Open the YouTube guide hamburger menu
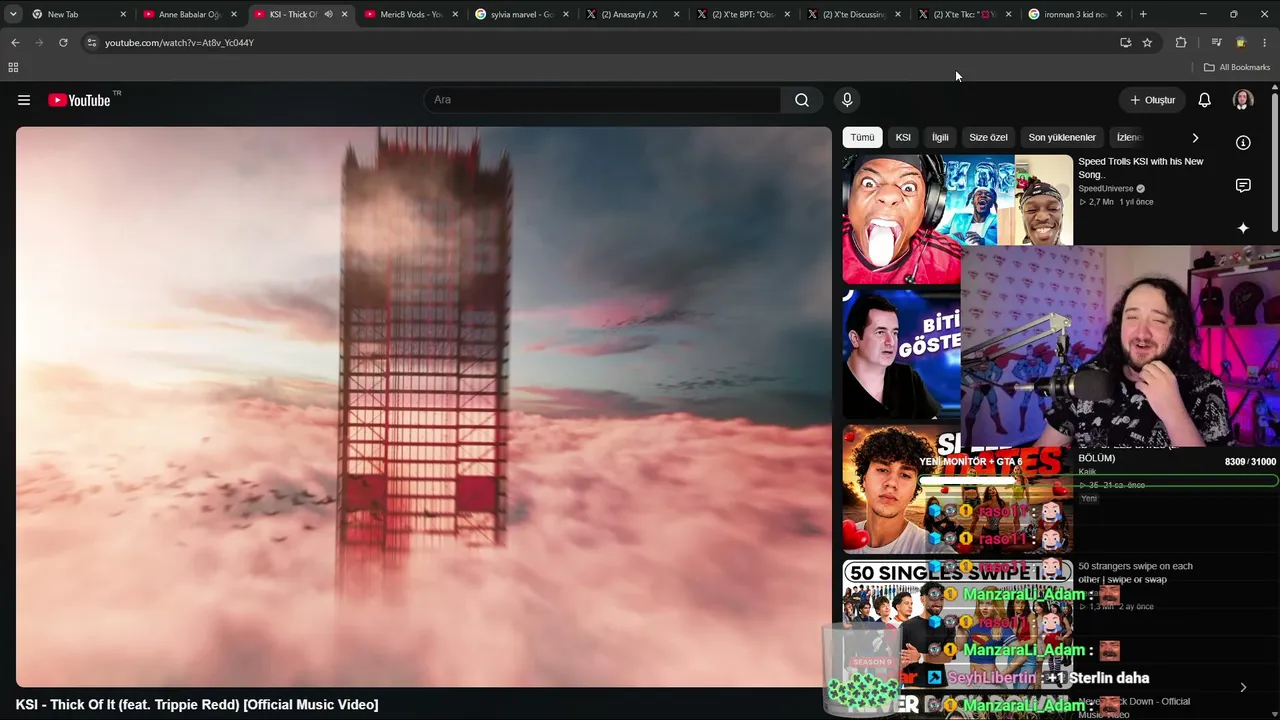 tap(24, 100)
